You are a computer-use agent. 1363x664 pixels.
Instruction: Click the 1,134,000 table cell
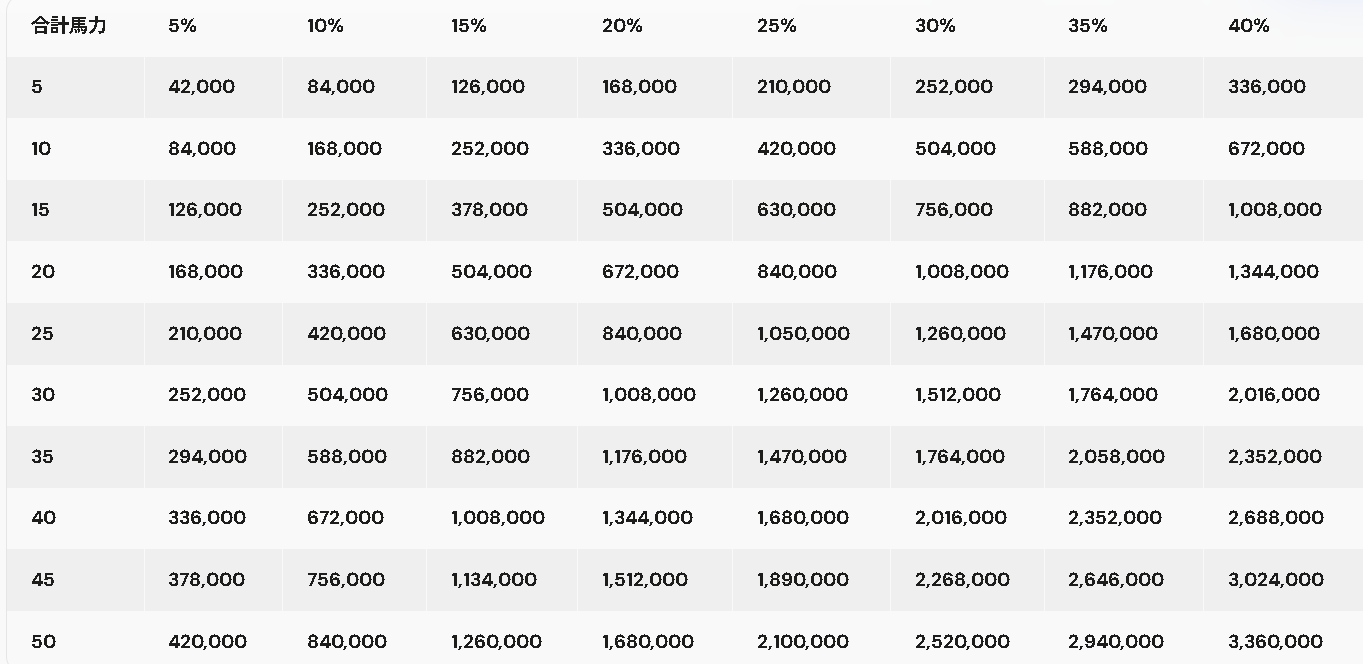tap(494, 580)
